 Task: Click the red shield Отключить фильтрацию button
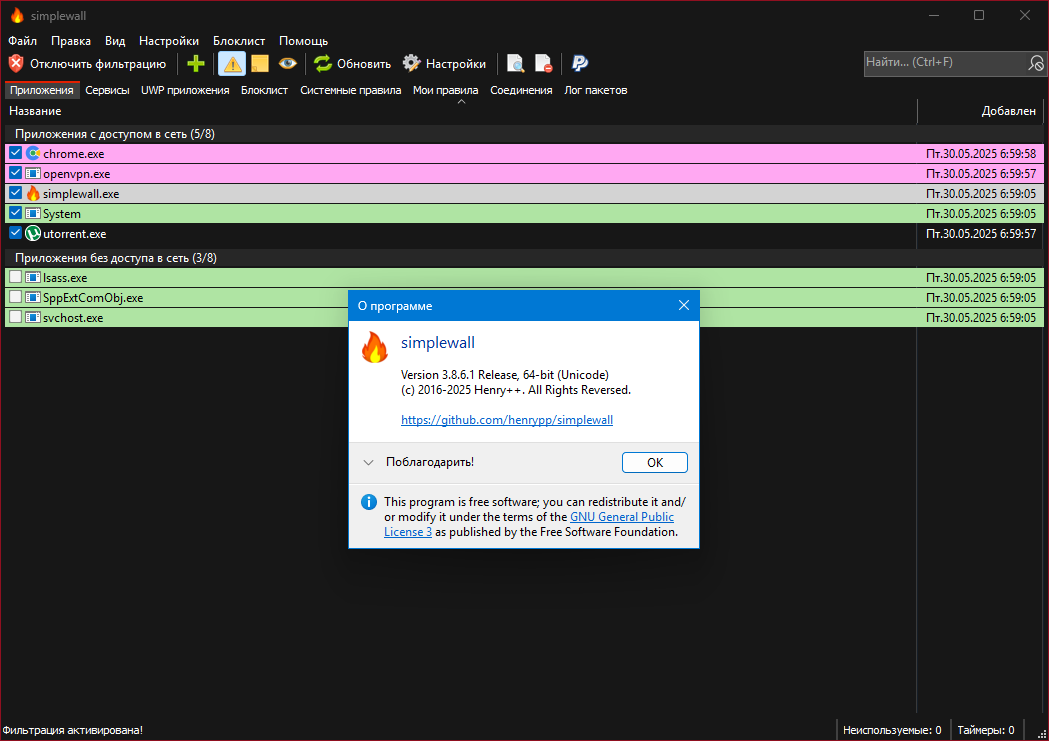pyautogui.click(x=87, y=64)
